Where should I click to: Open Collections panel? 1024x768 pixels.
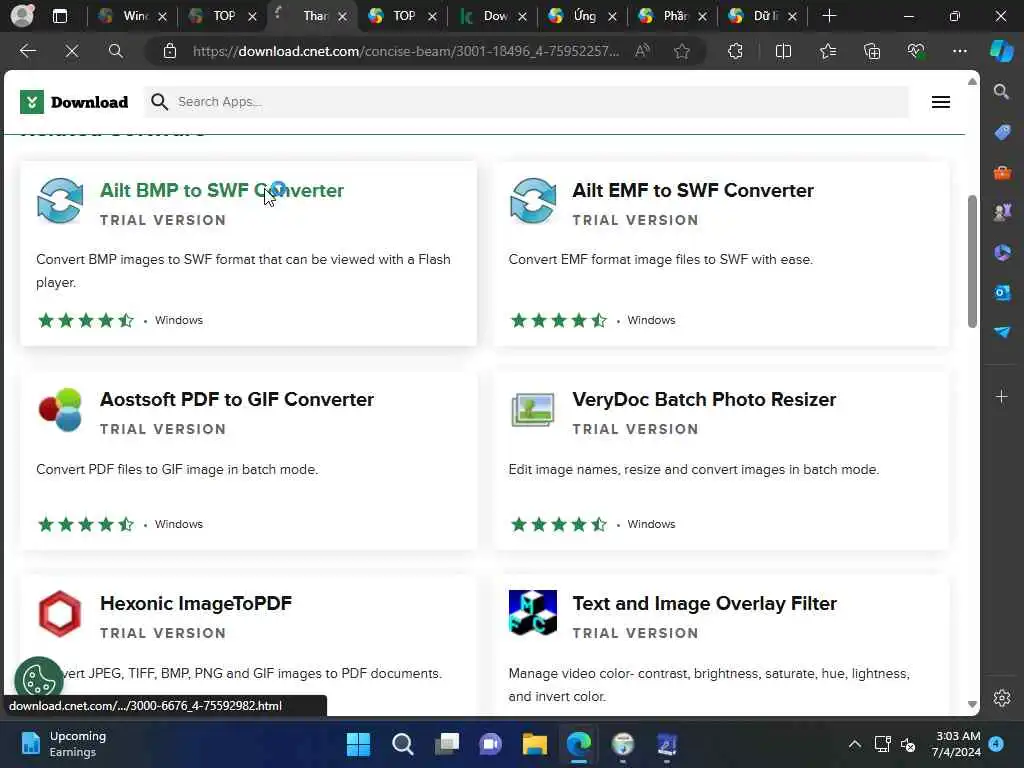[x=872, y=51]
